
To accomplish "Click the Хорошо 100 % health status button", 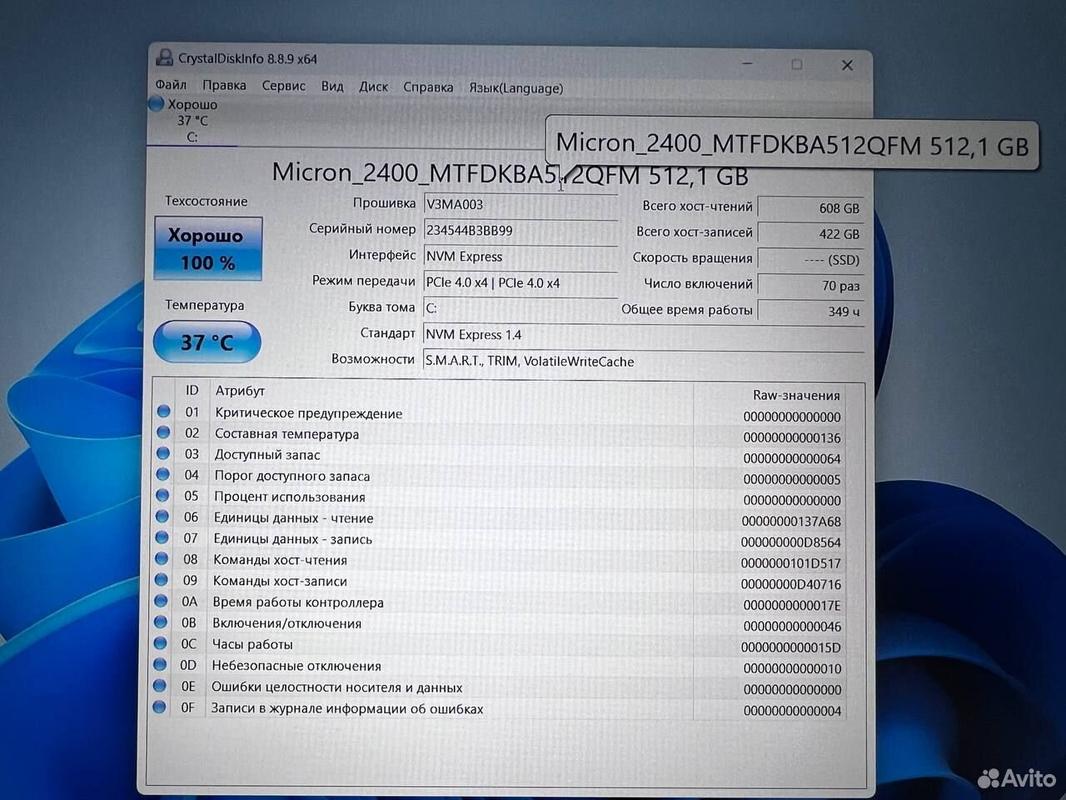I will tap(208, 249).
